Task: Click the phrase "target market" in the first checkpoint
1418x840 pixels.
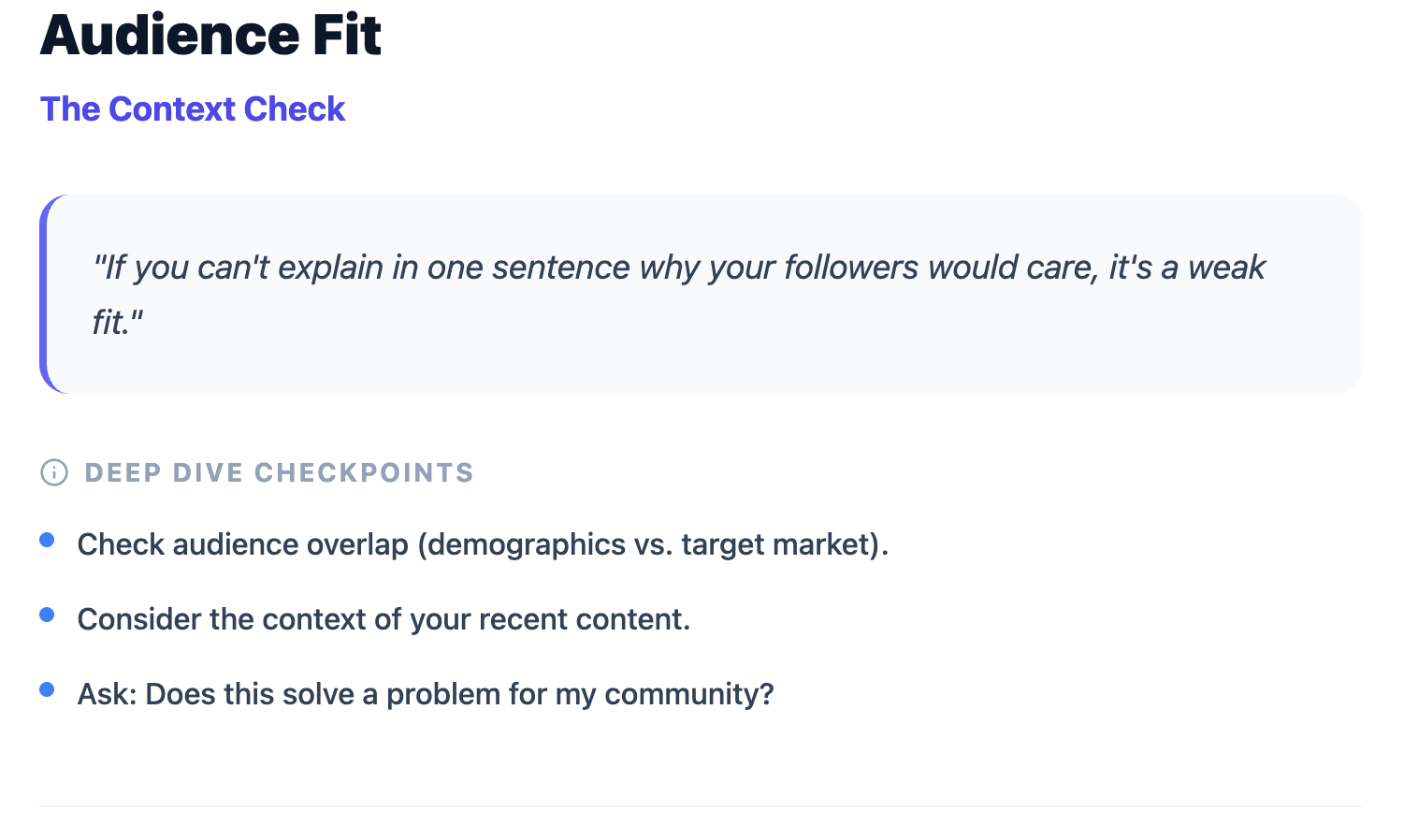Action: (774, 544)
